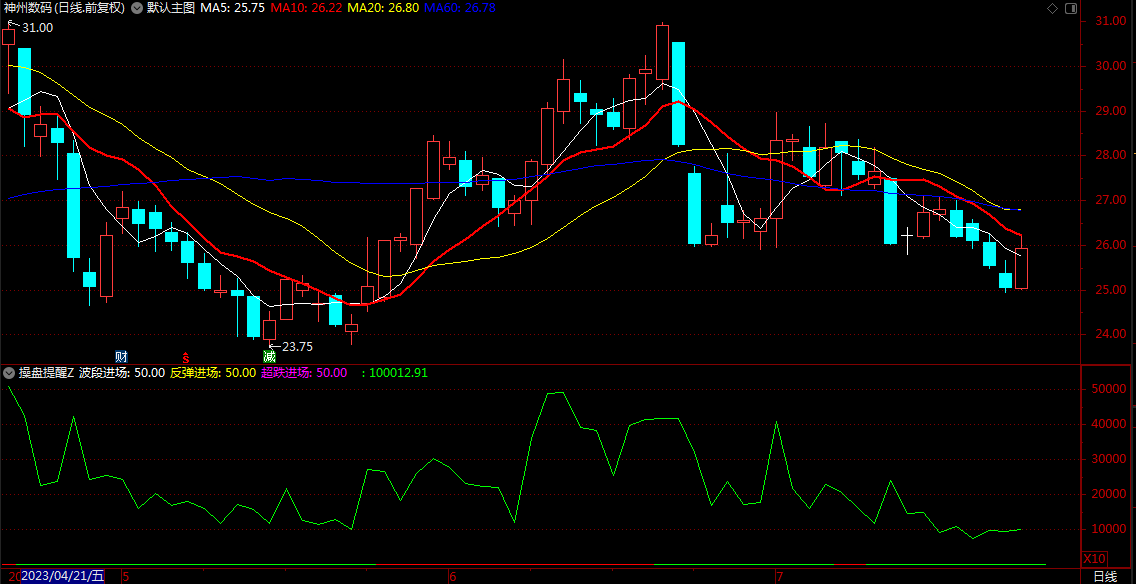Open the 日线 period selector

click(1104, 577)
